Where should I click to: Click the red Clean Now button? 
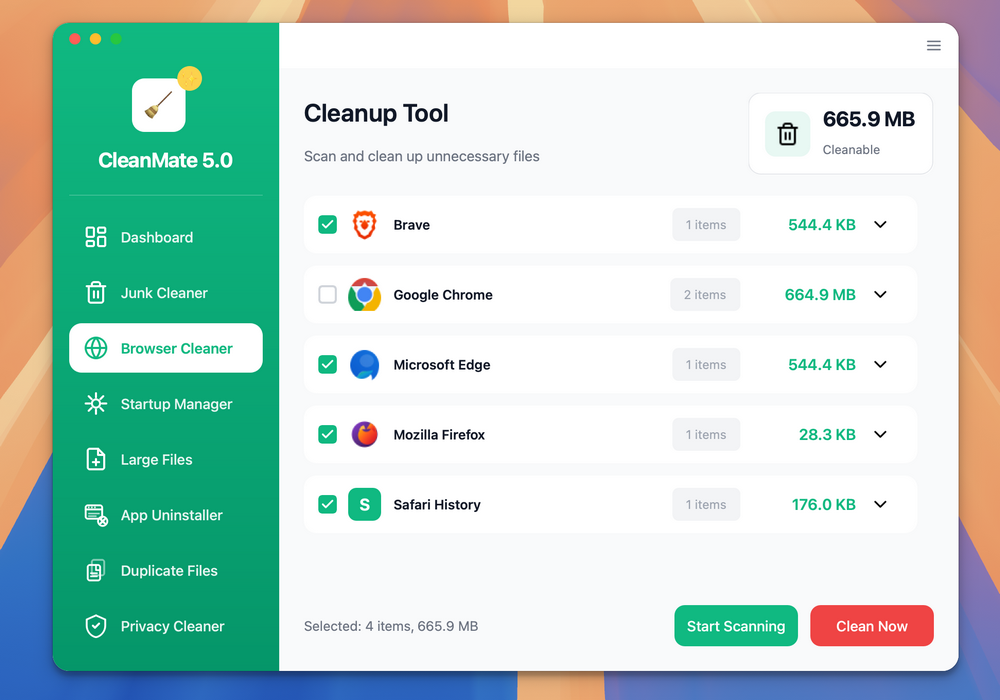(x=872, y=626)
